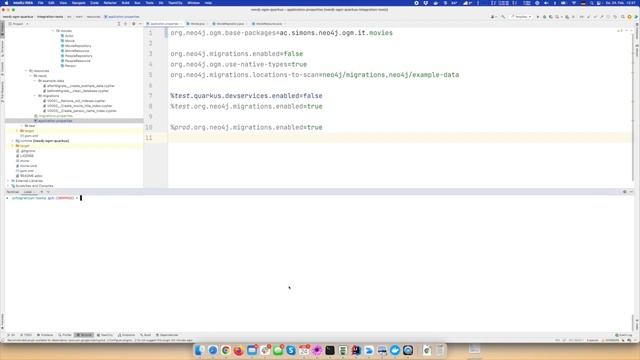The height and width of the screenshot is (360, 640).
Task: Collapse the migrations folder
Action: pyautogui.click(x=35, y=96)
